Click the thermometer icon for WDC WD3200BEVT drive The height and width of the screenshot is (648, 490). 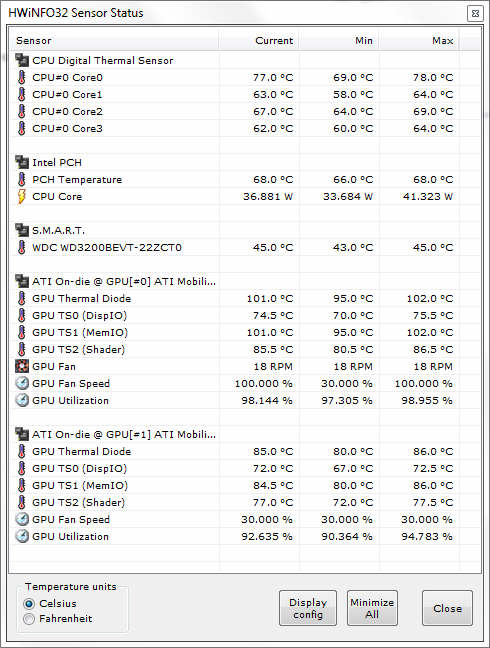(x=21, y=247)
